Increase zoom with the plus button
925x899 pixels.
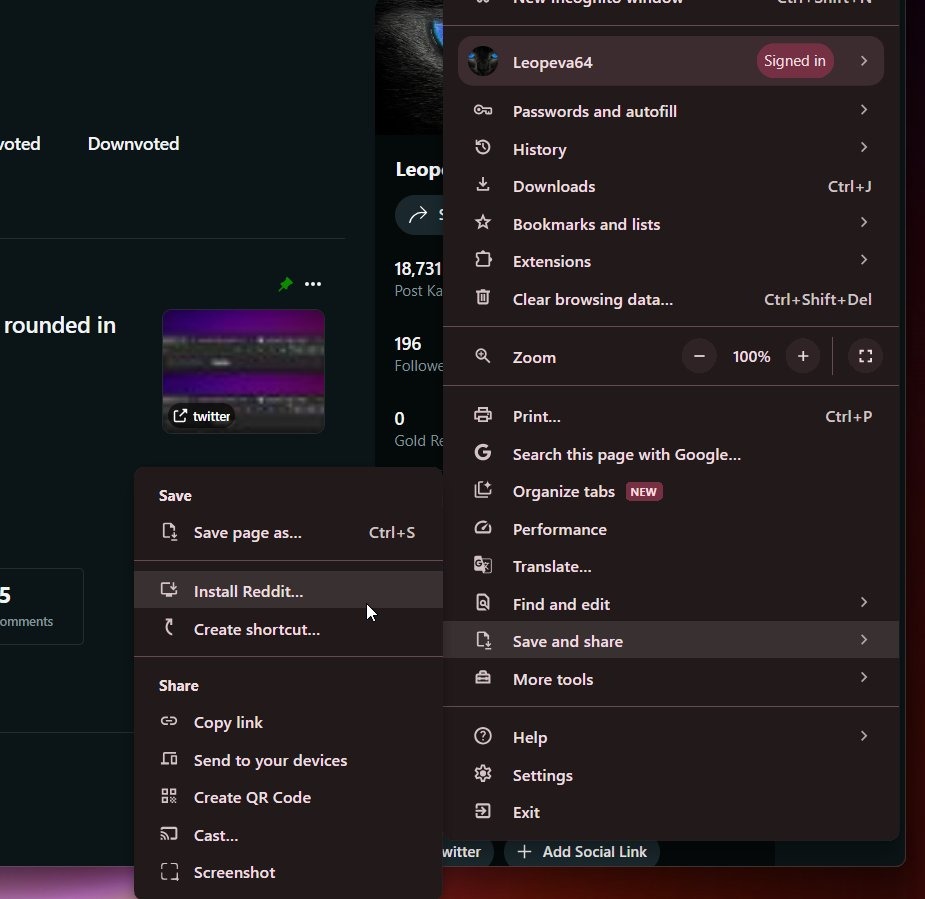tap(803, 356)
